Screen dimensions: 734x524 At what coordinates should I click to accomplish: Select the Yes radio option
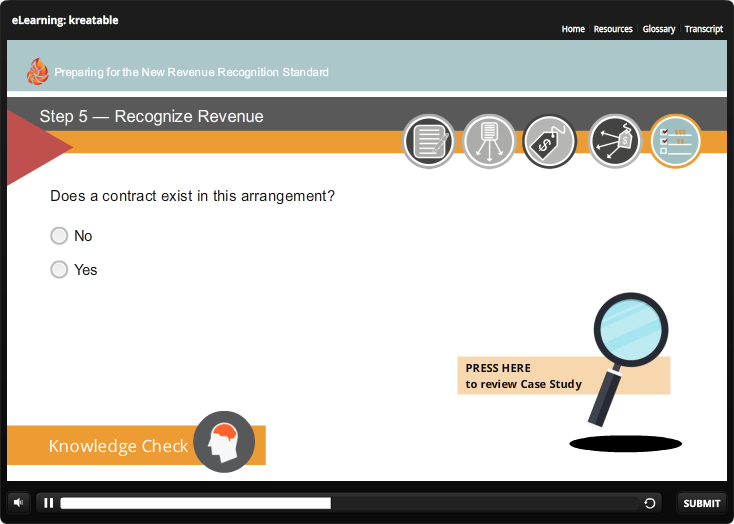[x=59, y=270]
